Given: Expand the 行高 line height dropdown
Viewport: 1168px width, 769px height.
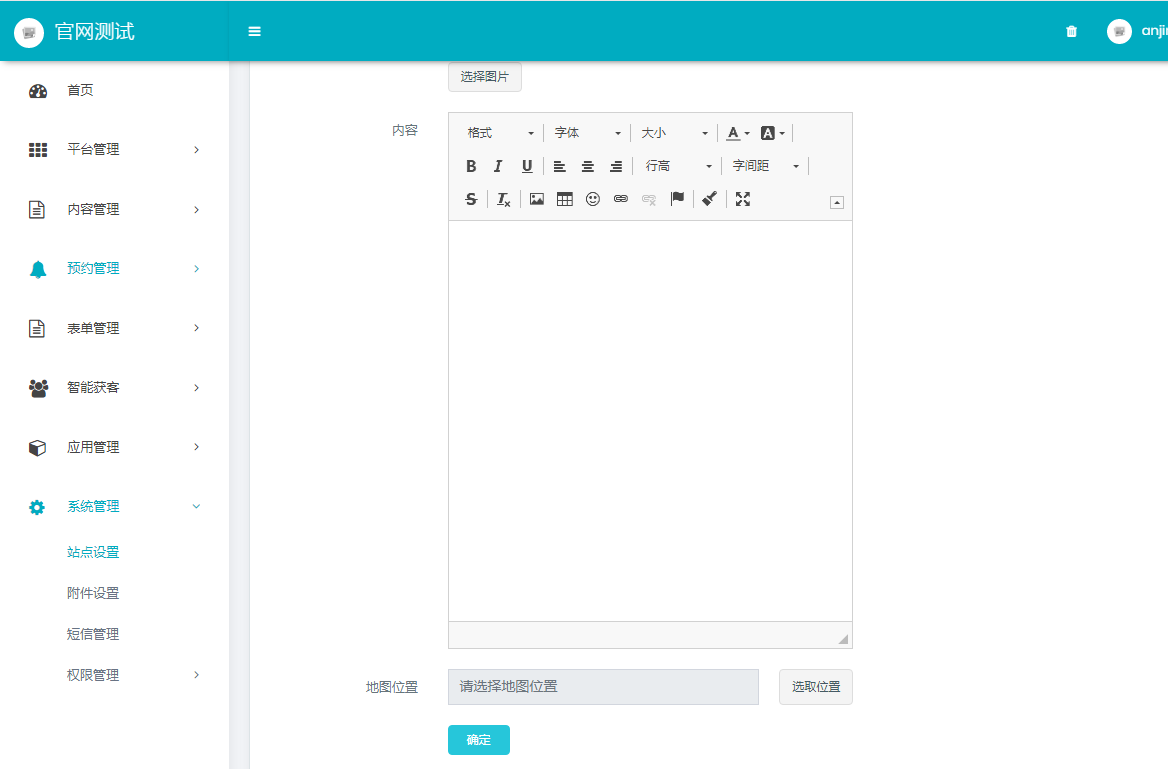Looking at the screenshot, I should pyautogui.click(x=678, y=166).
